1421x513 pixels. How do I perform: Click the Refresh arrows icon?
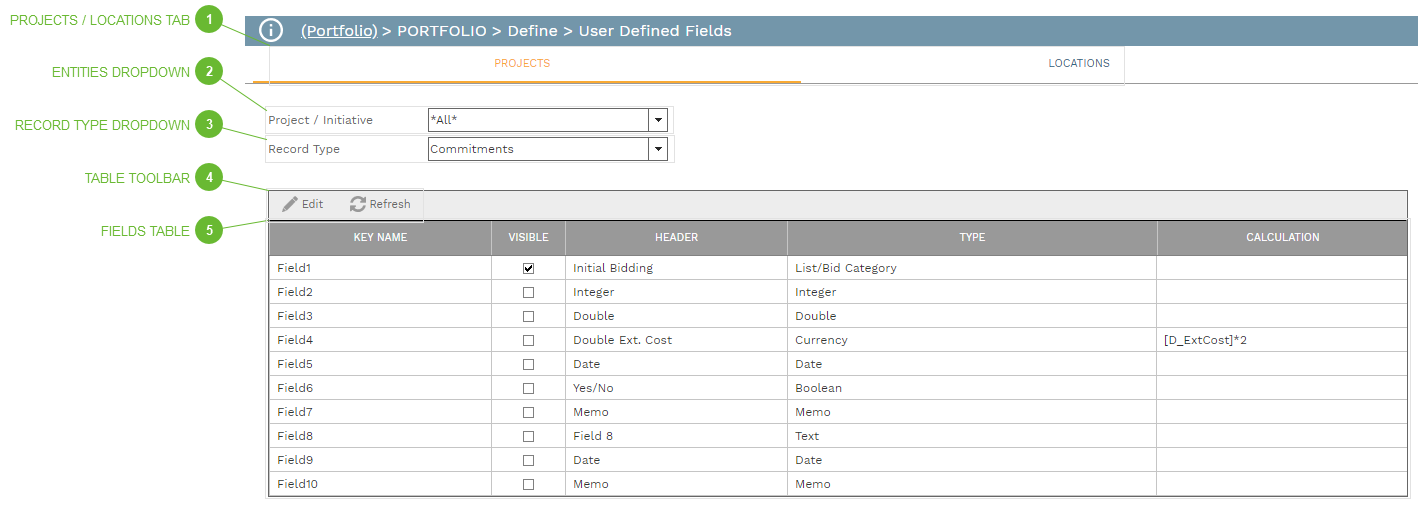coord(358,204)
